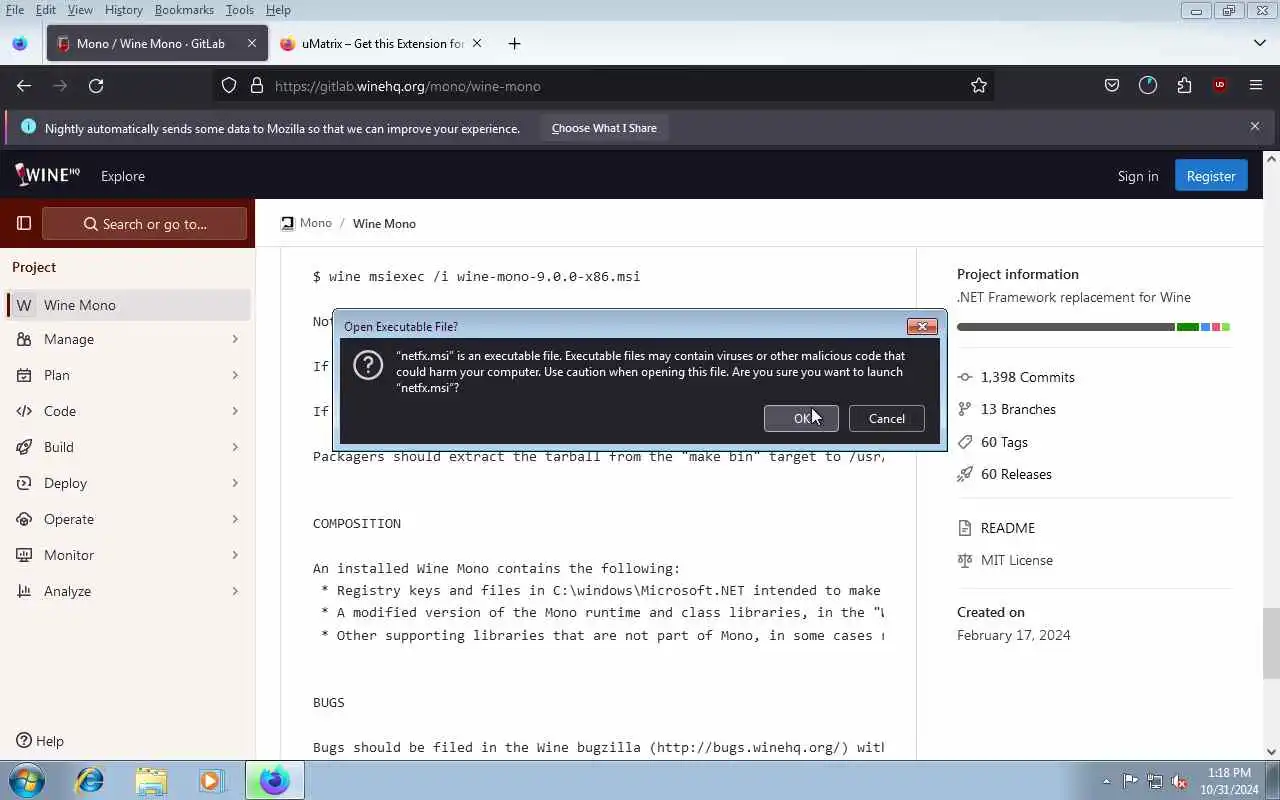The height and width of the screenshot is (800, 1280).
Task: Open the File menu
Action: pyautogui.click(x=15, y=10)
